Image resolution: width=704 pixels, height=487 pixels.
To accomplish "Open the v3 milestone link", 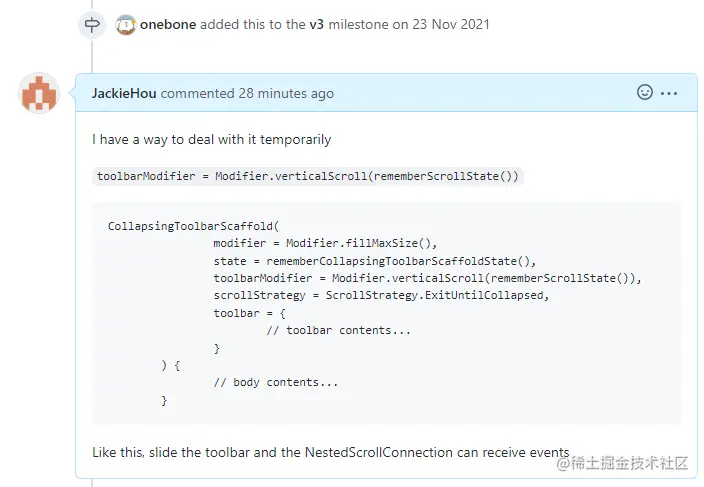I will (317, 24).
